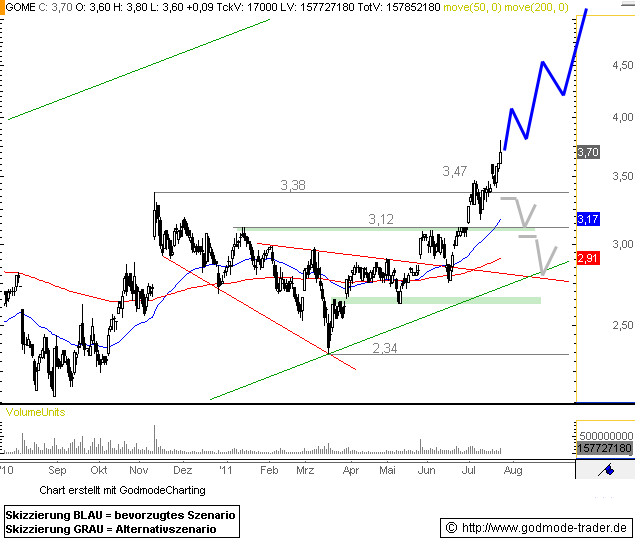
Task: Click the Mai label on time axis
Action: [387, 470]
